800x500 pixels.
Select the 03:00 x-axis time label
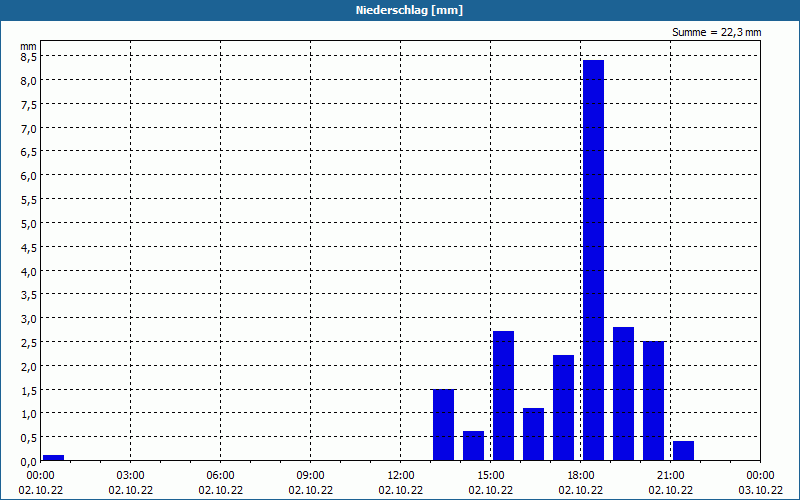click(x=131, y=476)
